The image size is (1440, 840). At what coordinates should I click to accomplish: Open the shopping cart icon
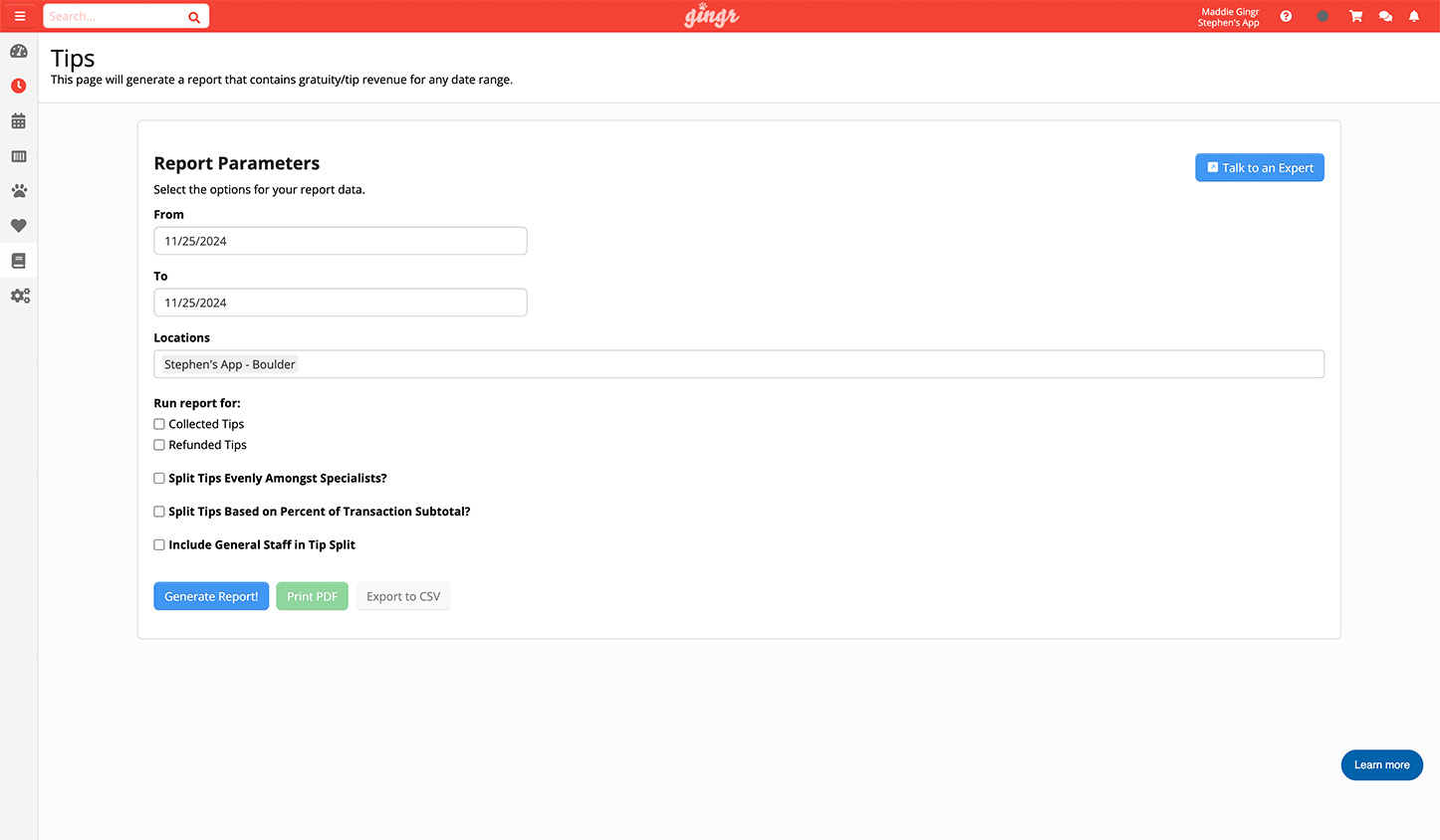(x=1355, y=16)
